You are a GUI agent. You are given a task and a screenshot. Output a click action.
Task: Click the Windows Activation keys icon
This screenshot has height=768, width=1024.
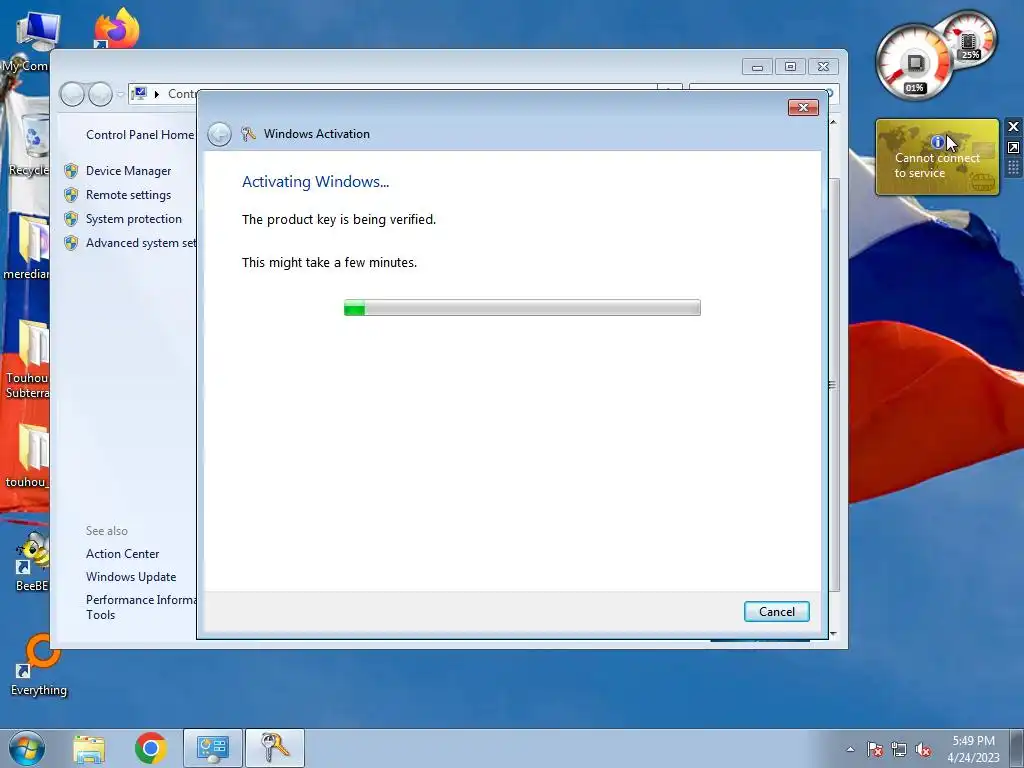(248, 134)
